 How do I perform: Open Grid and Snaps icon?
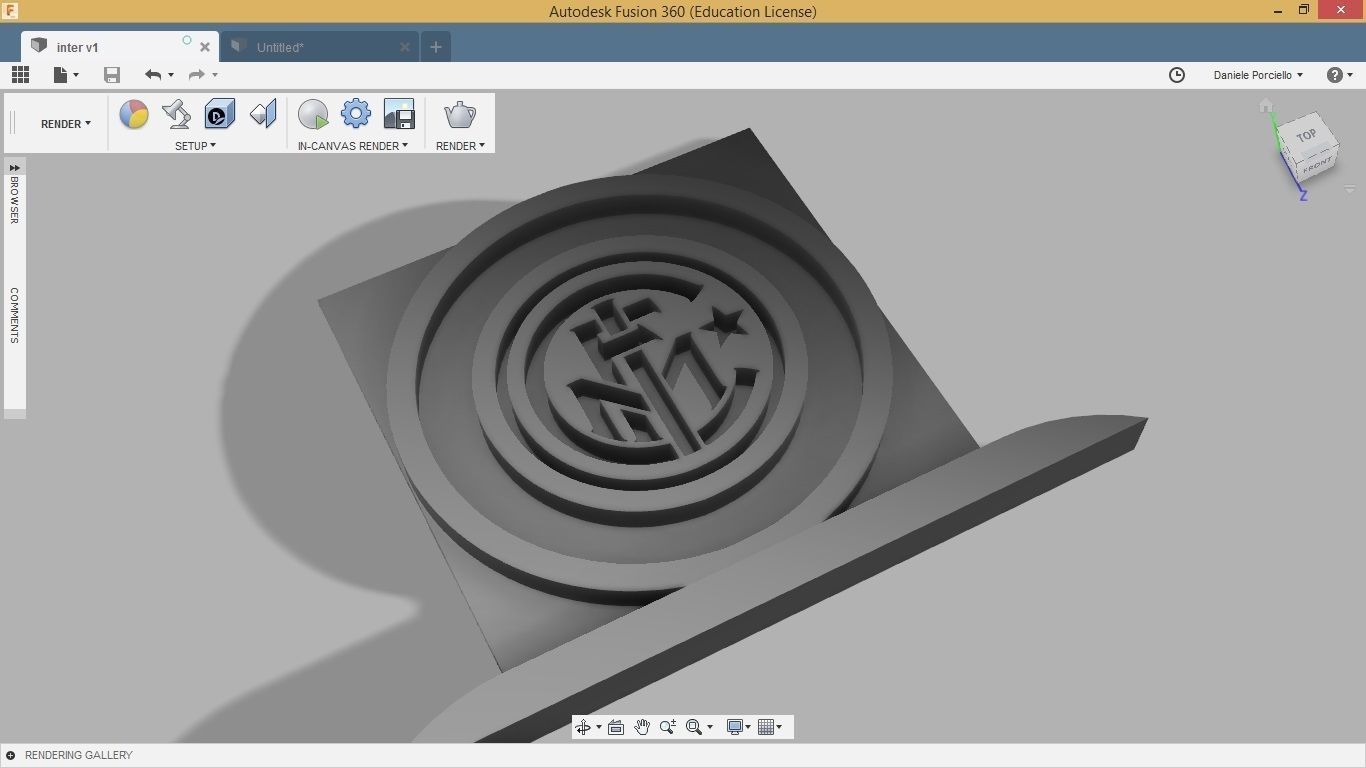pos(766,727)
